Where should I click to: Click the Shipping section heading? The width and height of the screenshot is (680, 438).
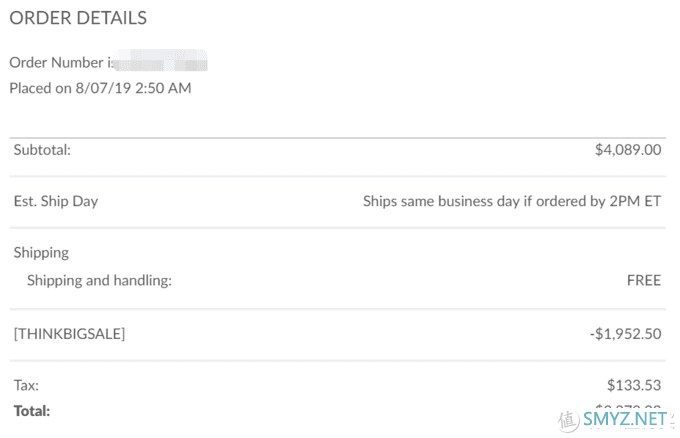tap(41, 253)
